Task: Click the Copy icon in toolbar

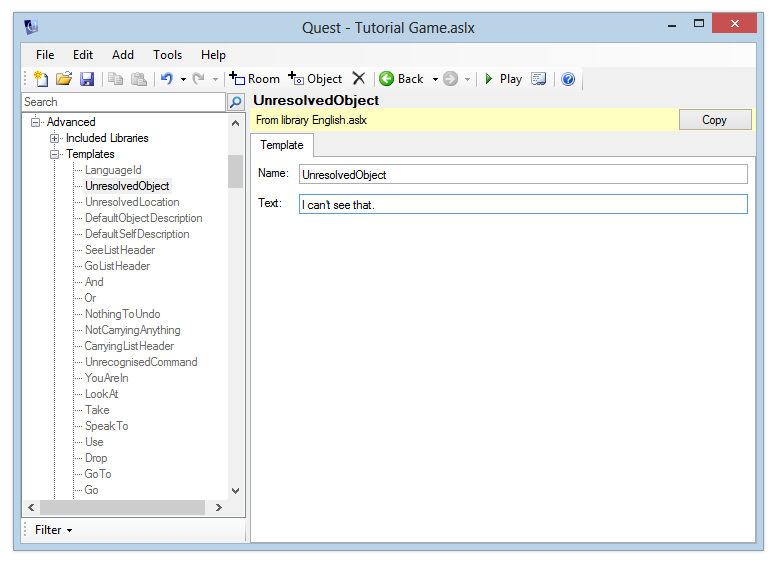Action: (116, 79)
